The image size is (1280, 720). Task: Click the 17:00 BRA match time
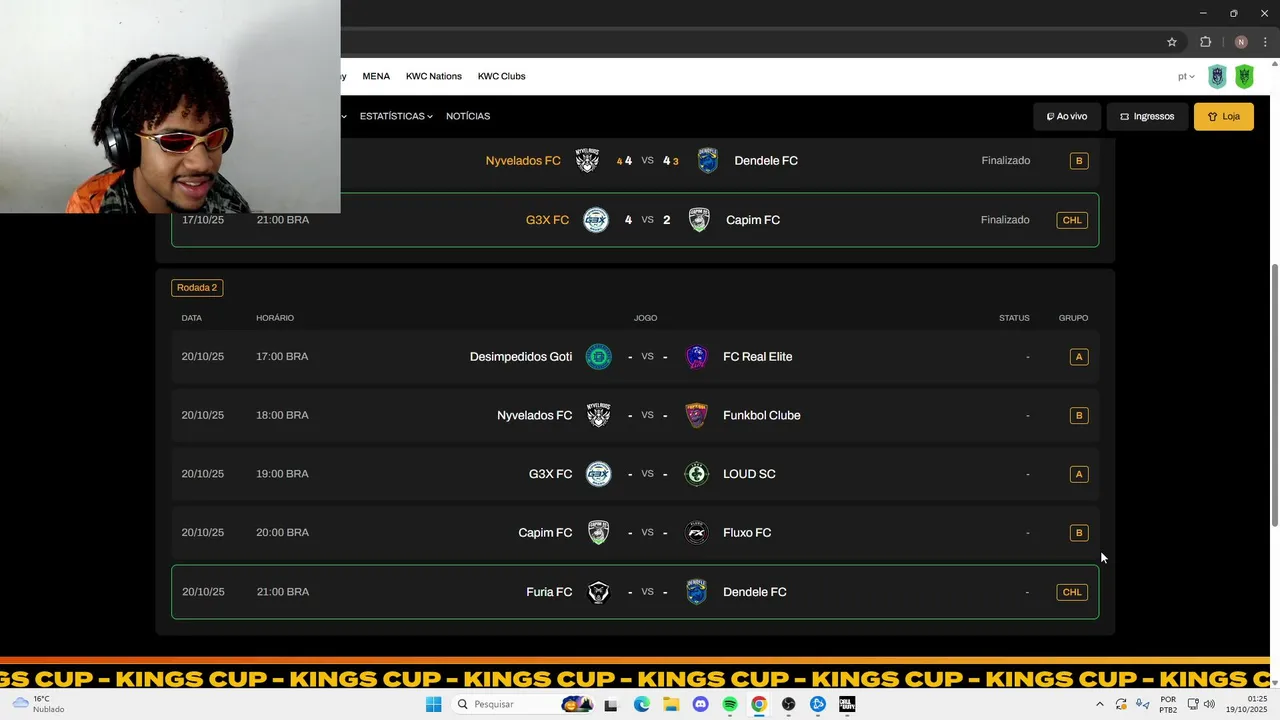tap(282, 357)
